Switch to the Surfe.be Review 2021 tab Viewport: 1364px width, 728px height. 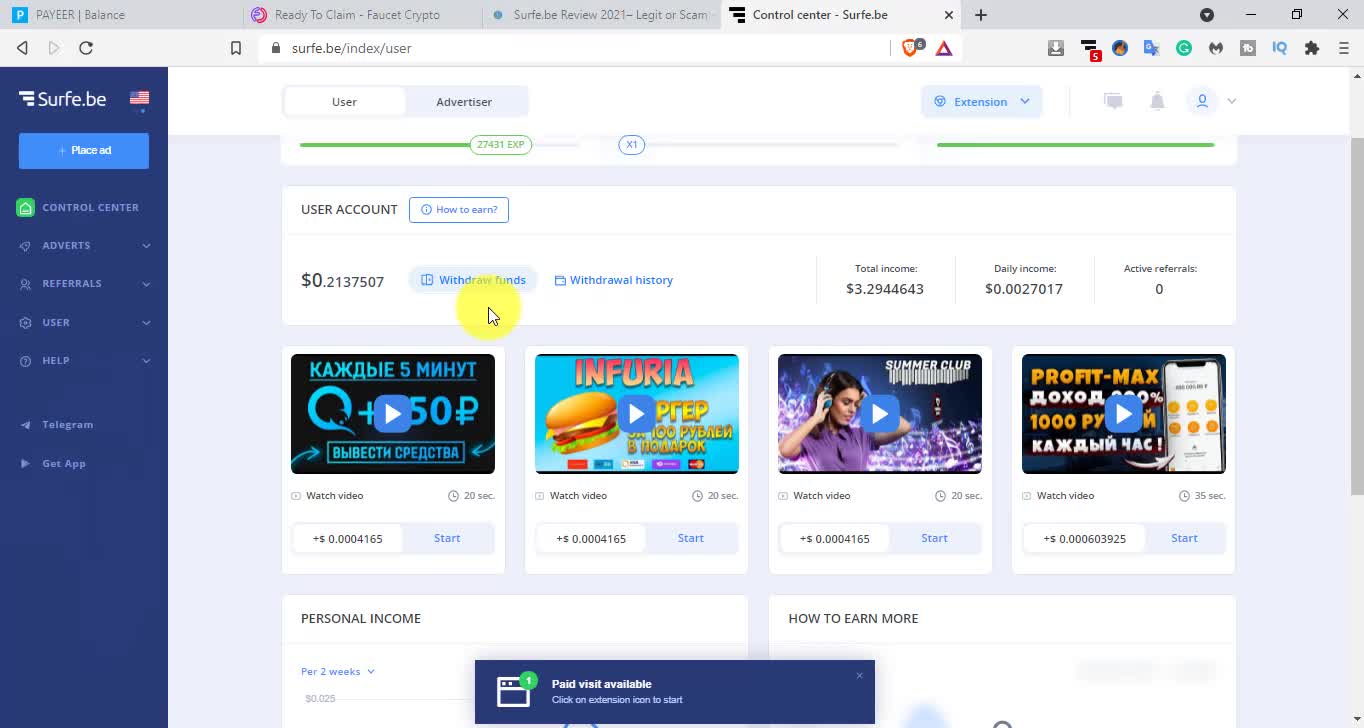coord(600,15)
